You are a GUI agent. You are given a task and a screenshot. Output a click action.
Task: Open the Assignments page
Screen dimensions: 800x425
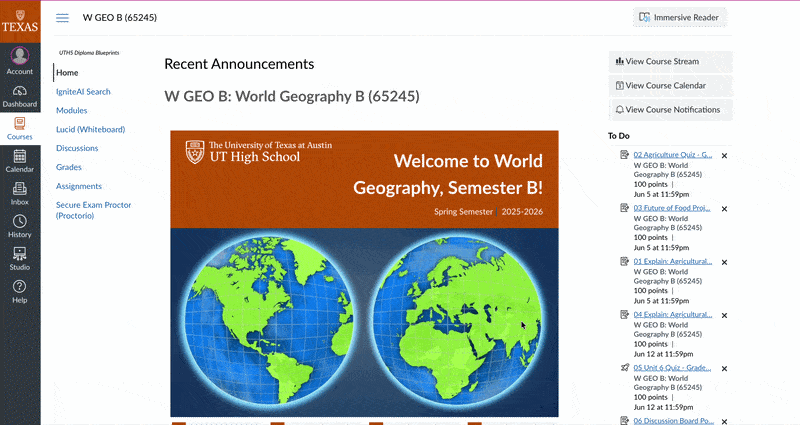(79, 186)
